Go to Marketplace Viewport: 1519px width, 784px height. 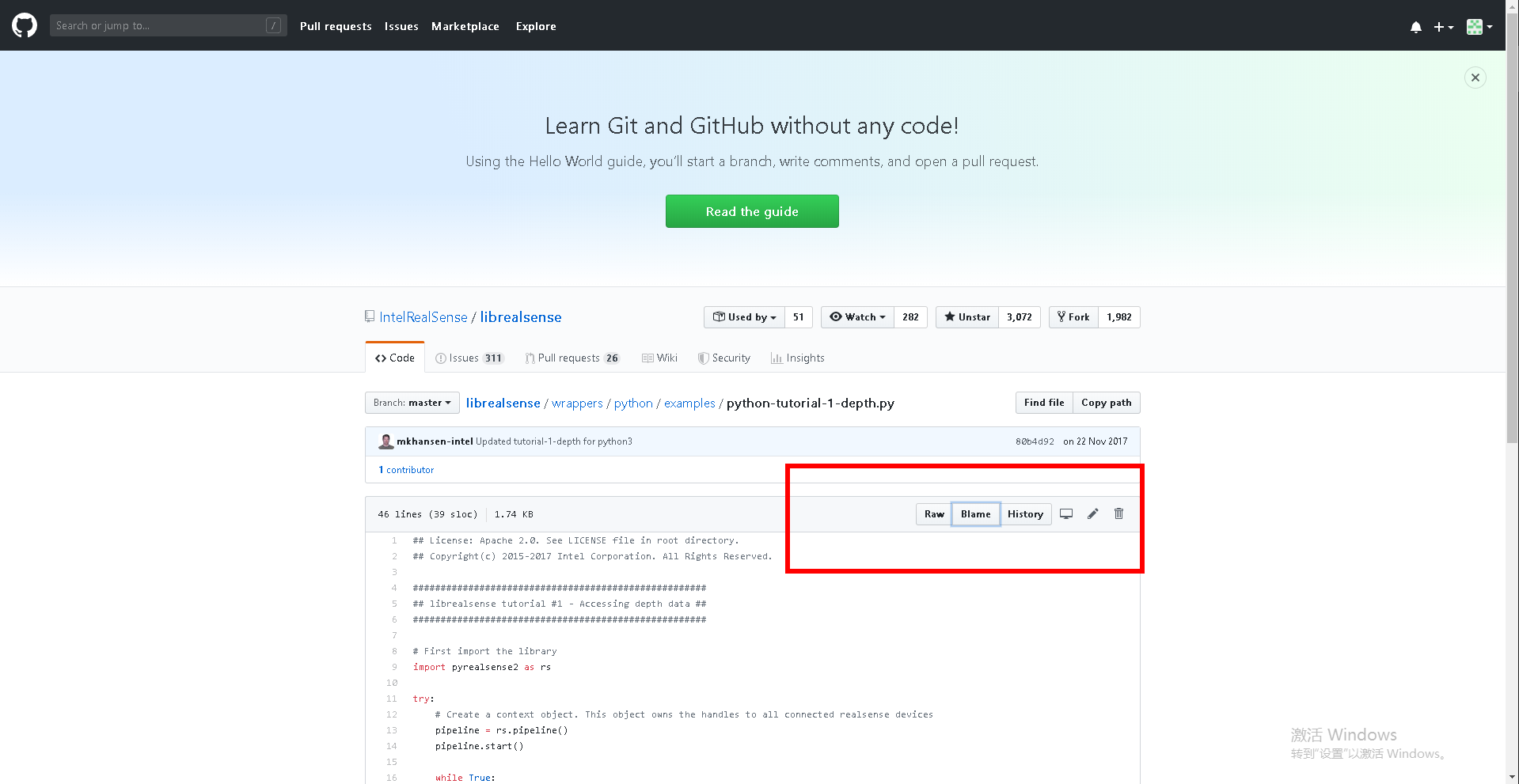(465, 26)
